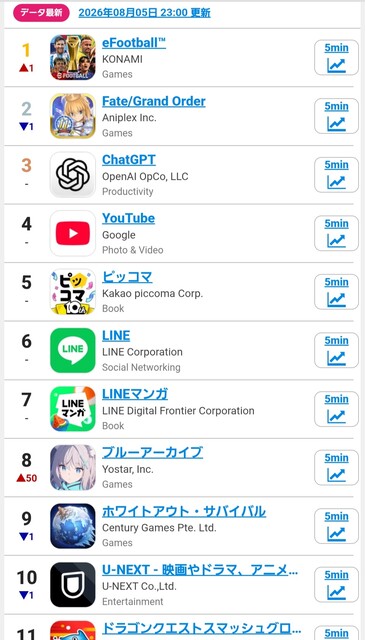Open the ホワイトアウト・サバイバル globe icon

tap(73, 526)
